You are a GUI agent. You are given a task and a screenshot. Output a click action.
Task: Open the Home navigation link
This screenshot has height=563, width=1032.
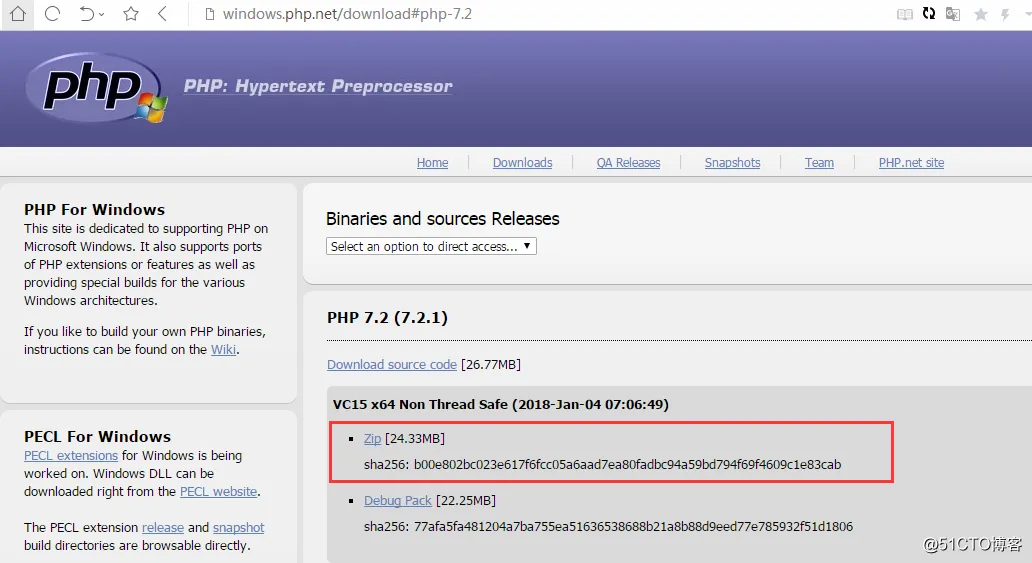(x=432, y=163)
